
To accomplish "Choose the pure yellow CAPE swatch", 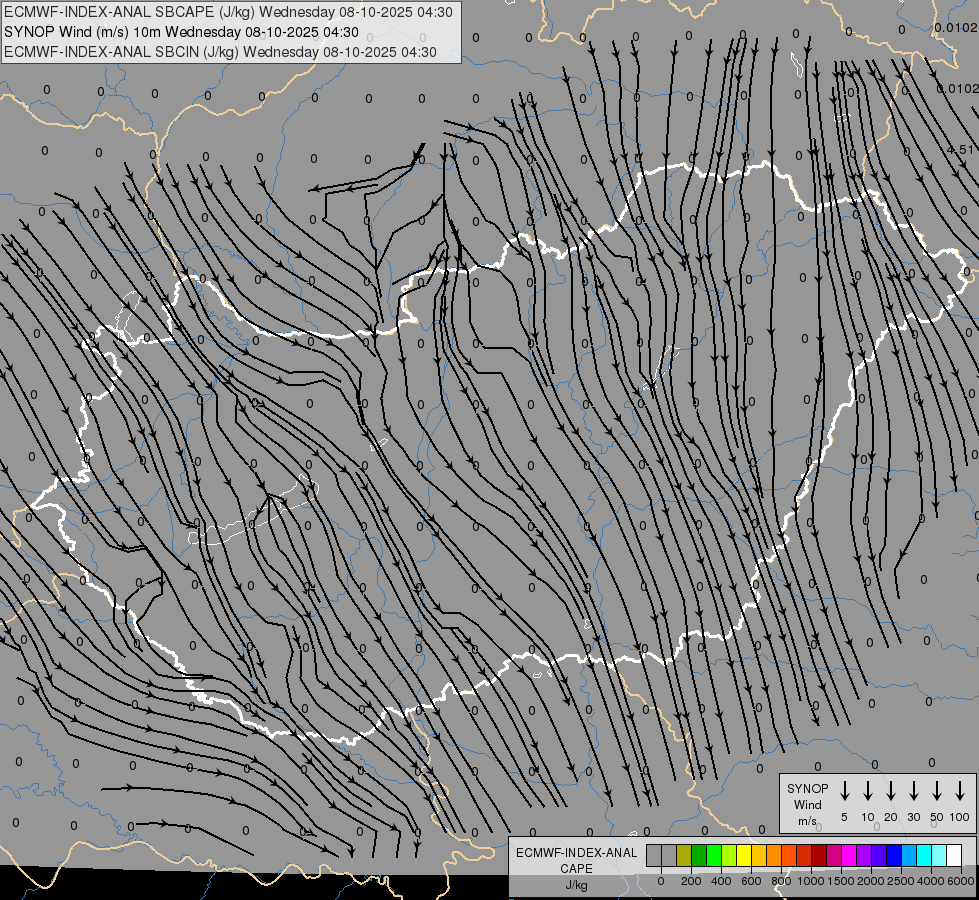I will pos(744,855).
